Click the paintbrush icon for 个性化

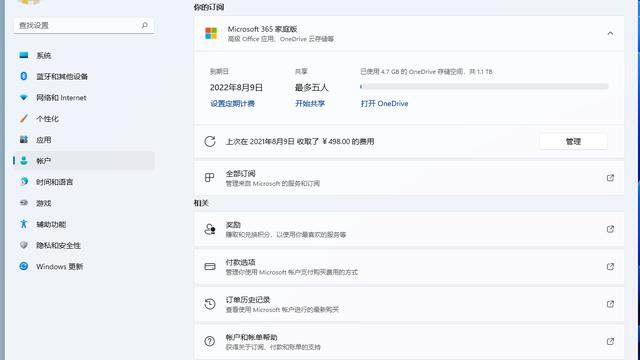coord(24,118)
